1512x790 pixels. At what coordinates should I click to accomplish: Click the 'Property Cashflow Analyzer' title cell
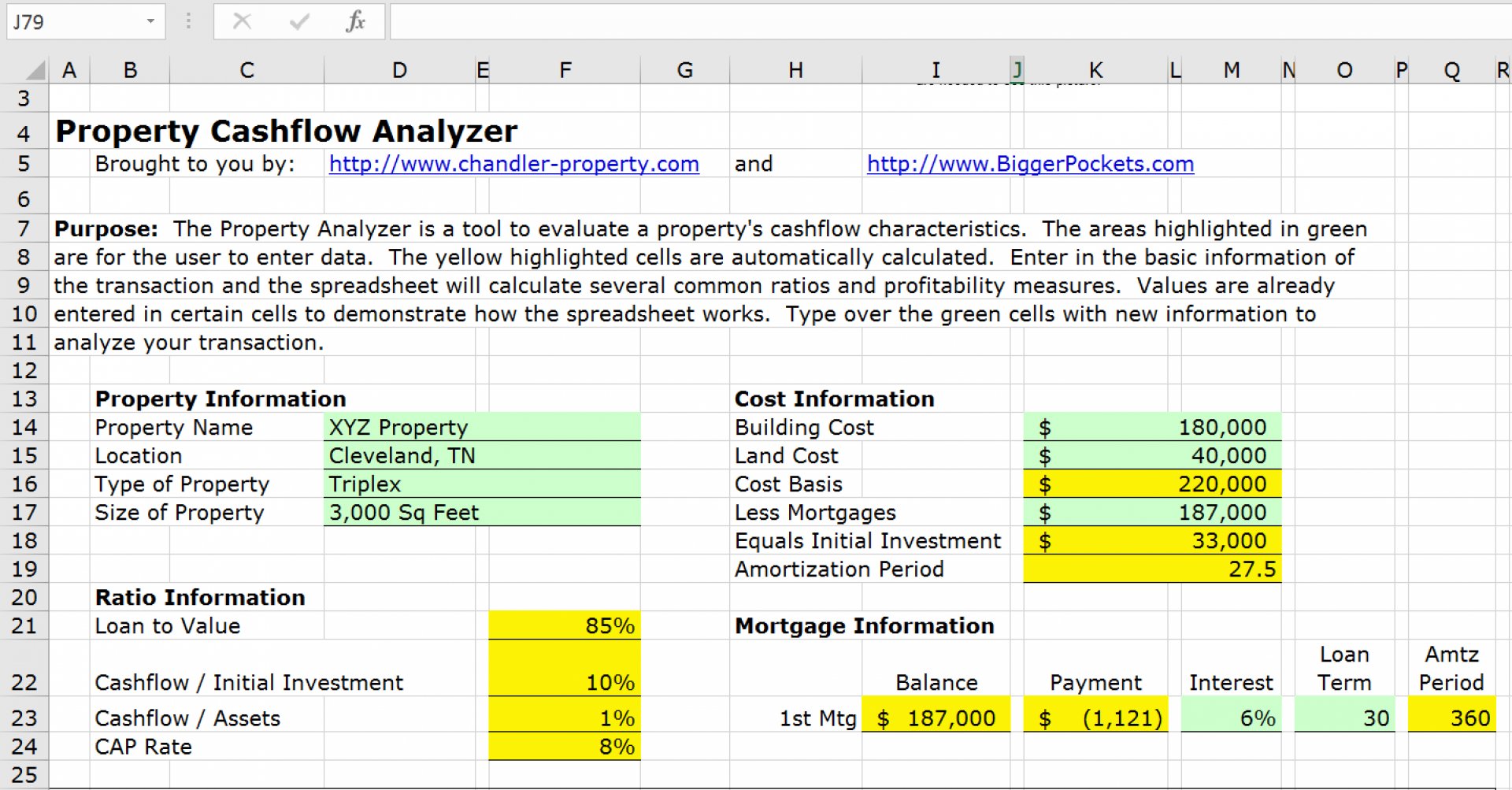point(287,131)
